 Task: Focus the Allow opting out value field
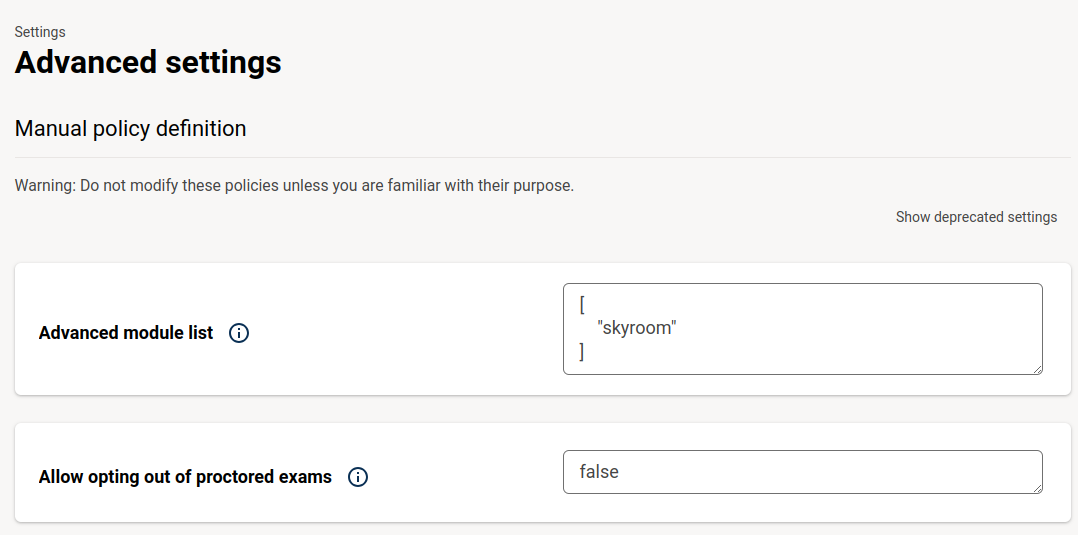[802, 472]
